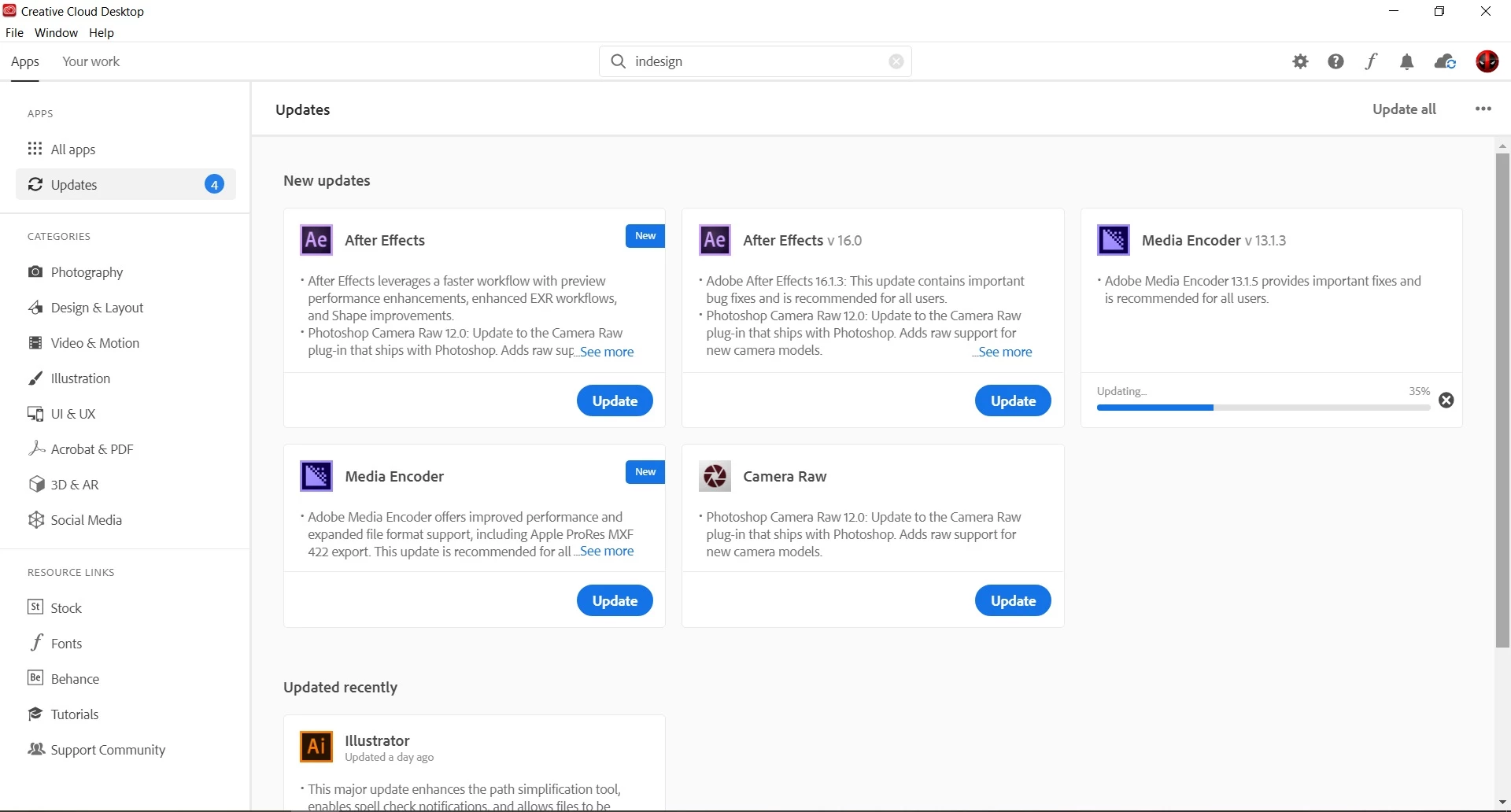Screen dimensions: 1511x812
Task: Click the Camera Raw app icon
Action: 715,476
